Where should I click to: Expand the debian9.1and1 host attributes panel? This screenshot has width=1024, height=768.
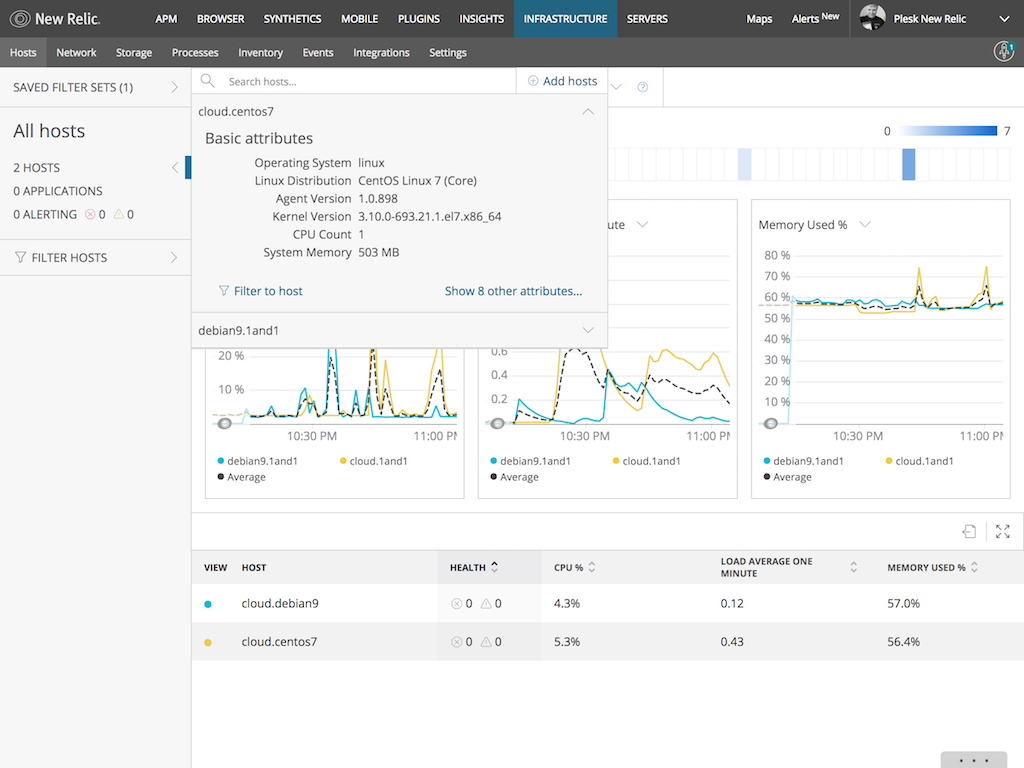pyautogui.click(x=589, y=329)
